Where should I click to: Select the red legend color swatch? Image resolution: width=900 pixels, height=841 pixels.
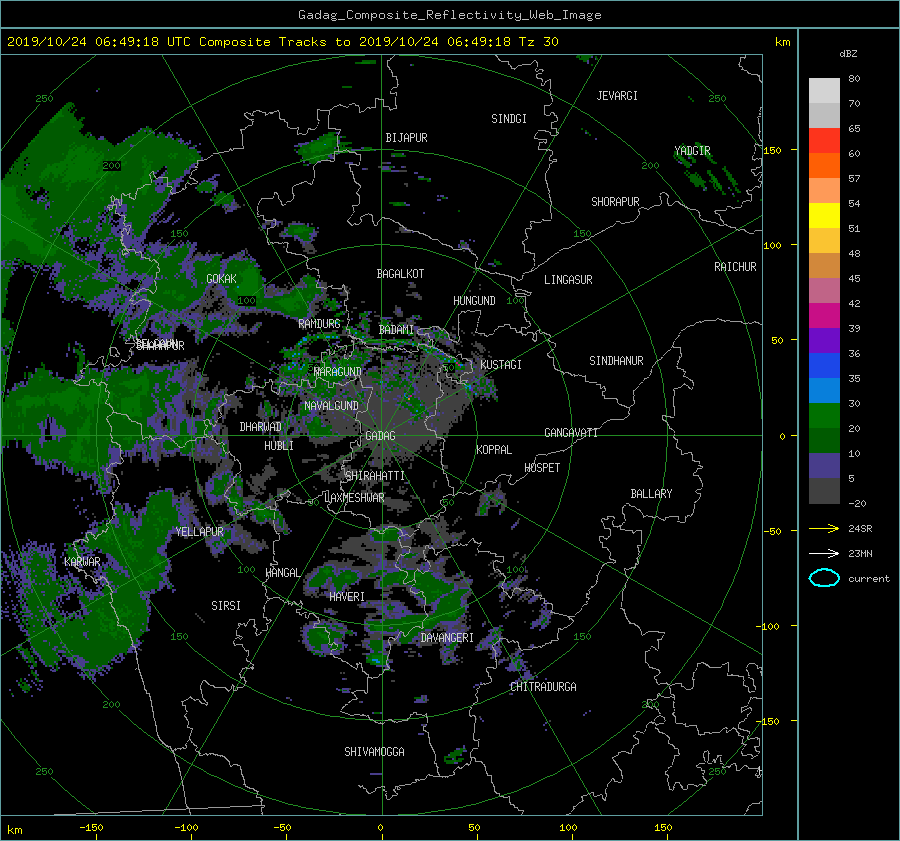824,141
